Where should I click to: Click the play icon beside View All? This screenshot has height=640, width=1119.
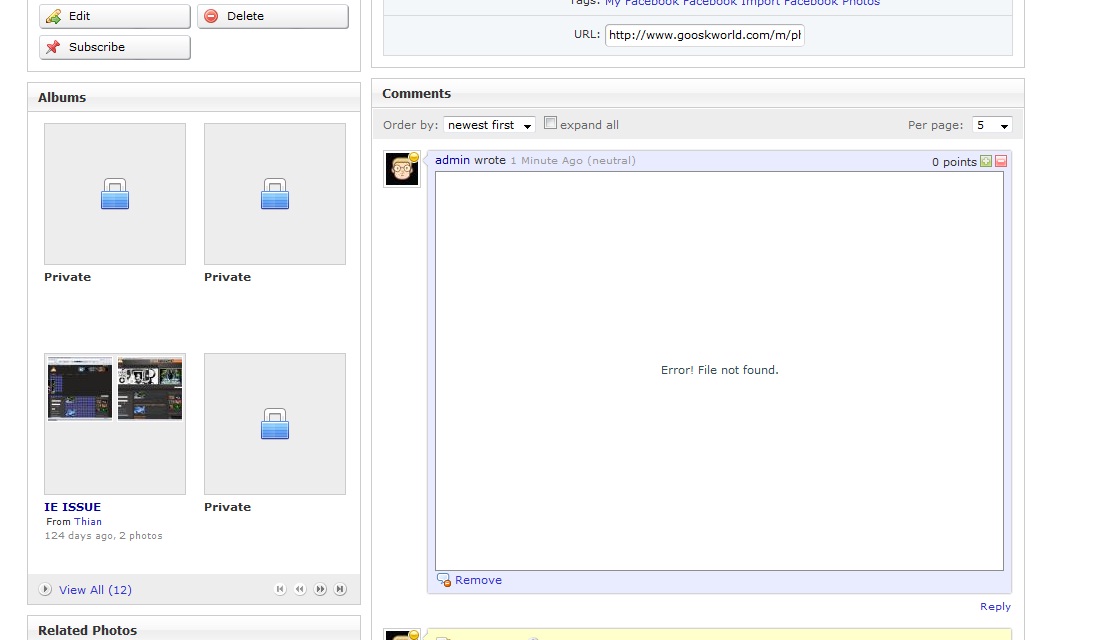(45, 590)
